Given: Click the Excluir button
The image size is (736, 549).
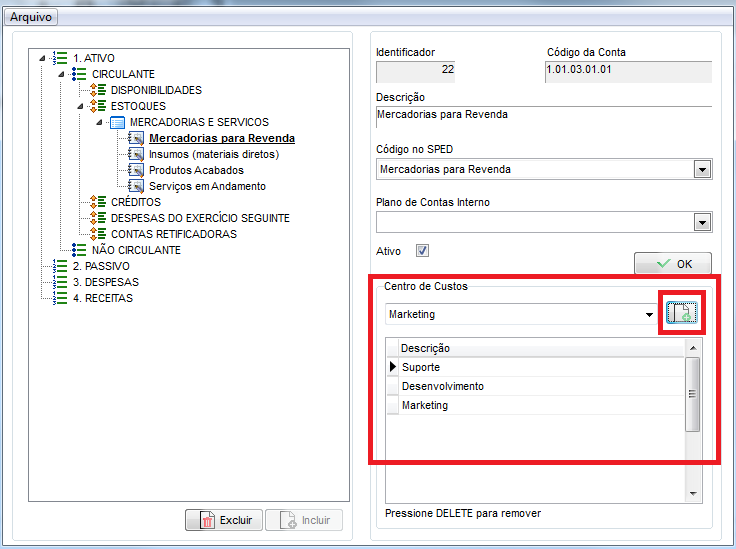Looking at the screenshot, I should [x=224, y=520].
